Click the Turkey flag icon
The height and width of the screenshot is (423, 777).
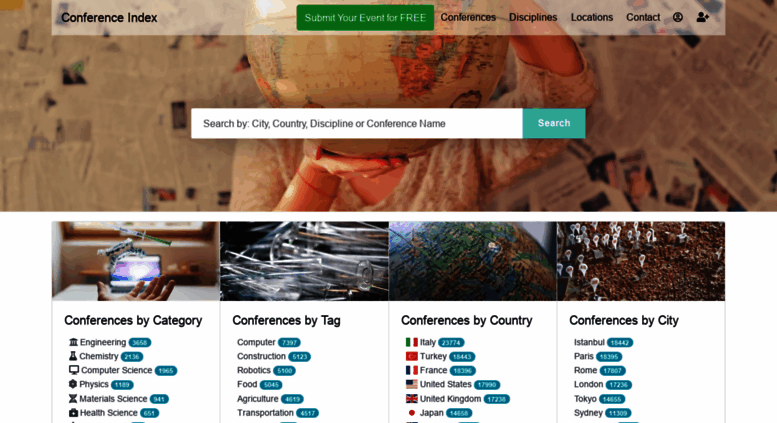click(411, 356)
